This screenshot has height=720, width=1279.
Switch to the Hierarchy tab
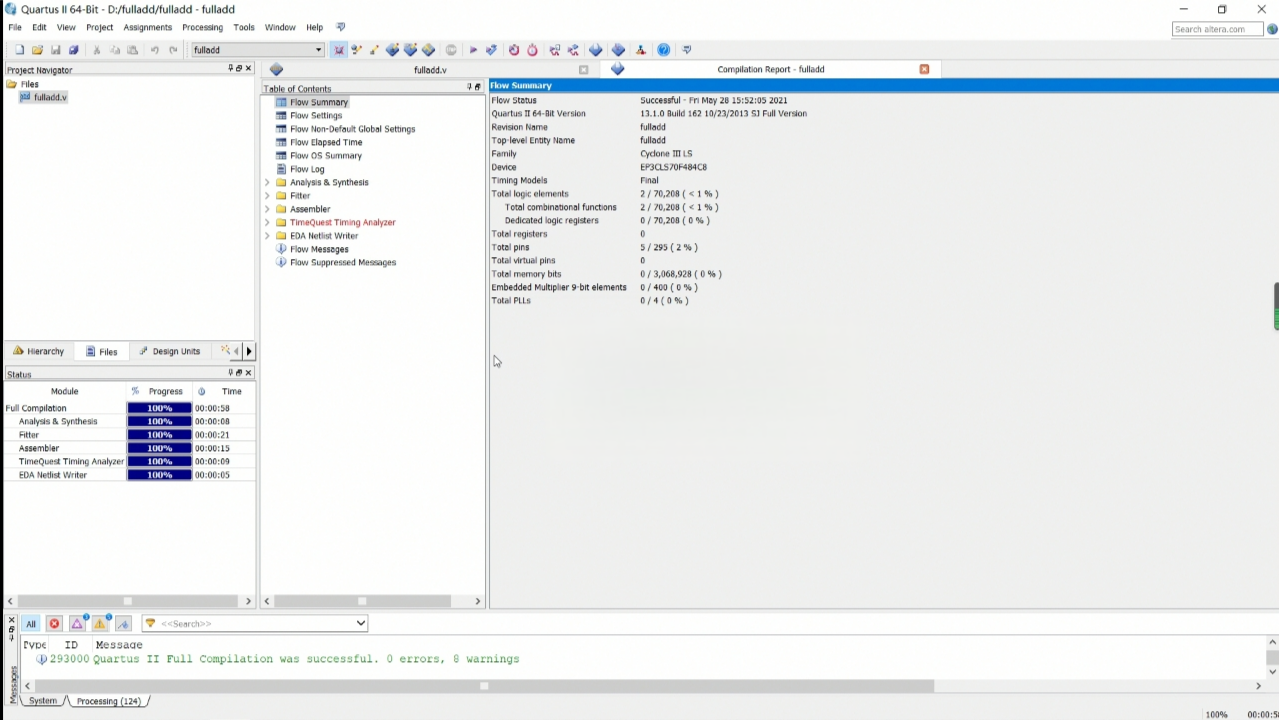[x=39, y=352]
